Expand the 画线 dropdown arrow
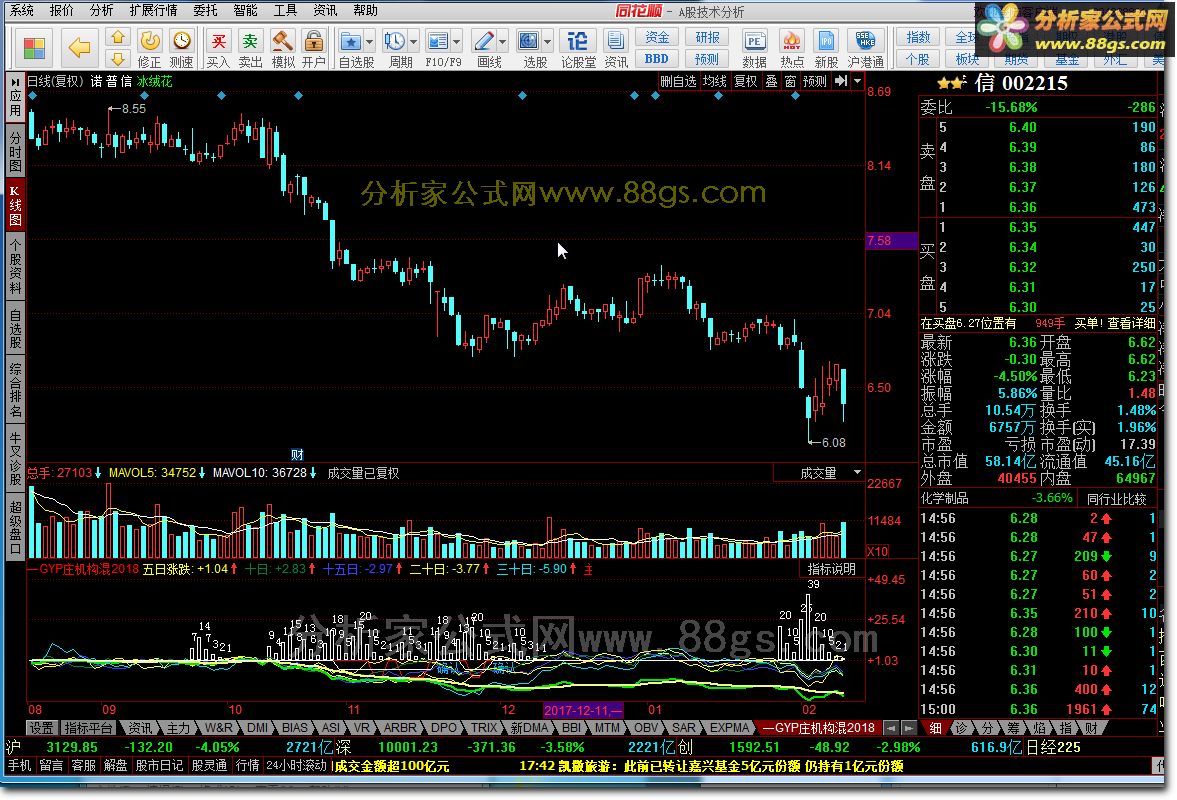The image size is (1177, 800). click(x=502, y=42)
